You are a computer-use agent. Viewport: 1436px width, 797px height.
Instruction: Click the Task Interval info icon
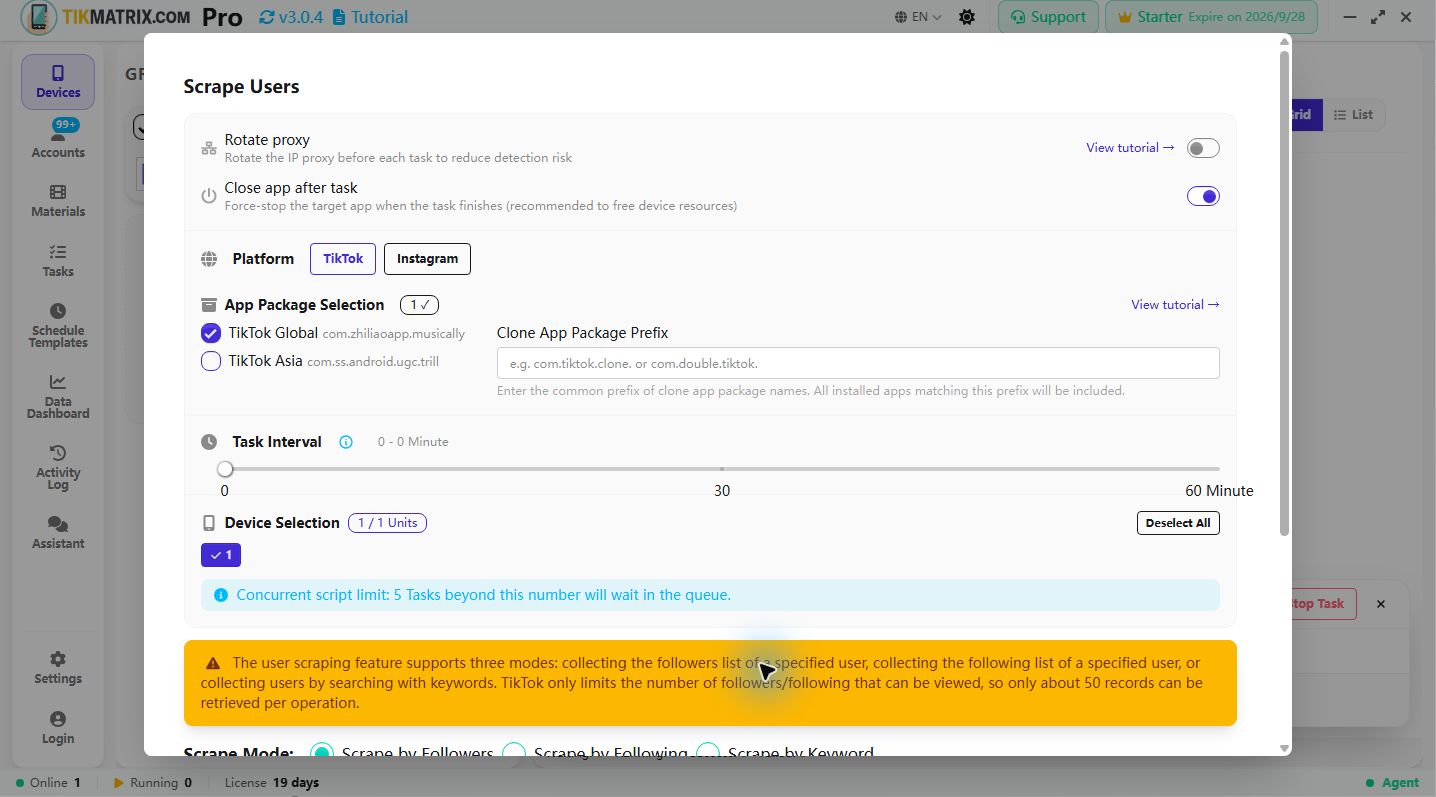346,442
